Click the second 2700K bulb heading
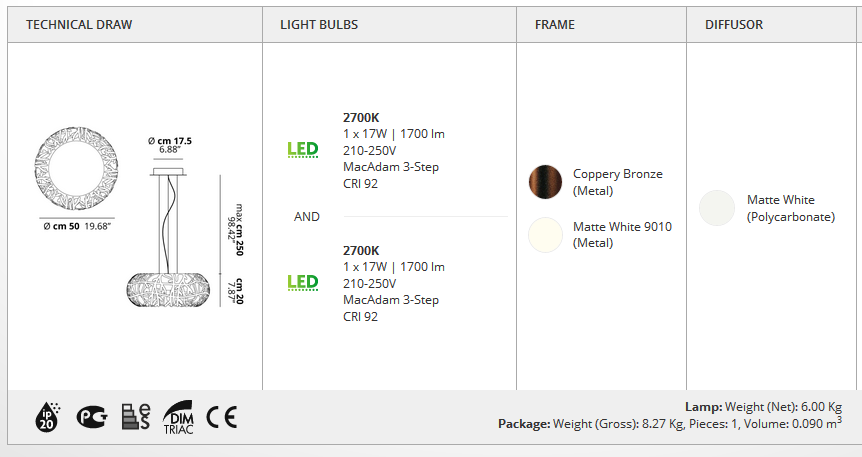 click(361, 251)
